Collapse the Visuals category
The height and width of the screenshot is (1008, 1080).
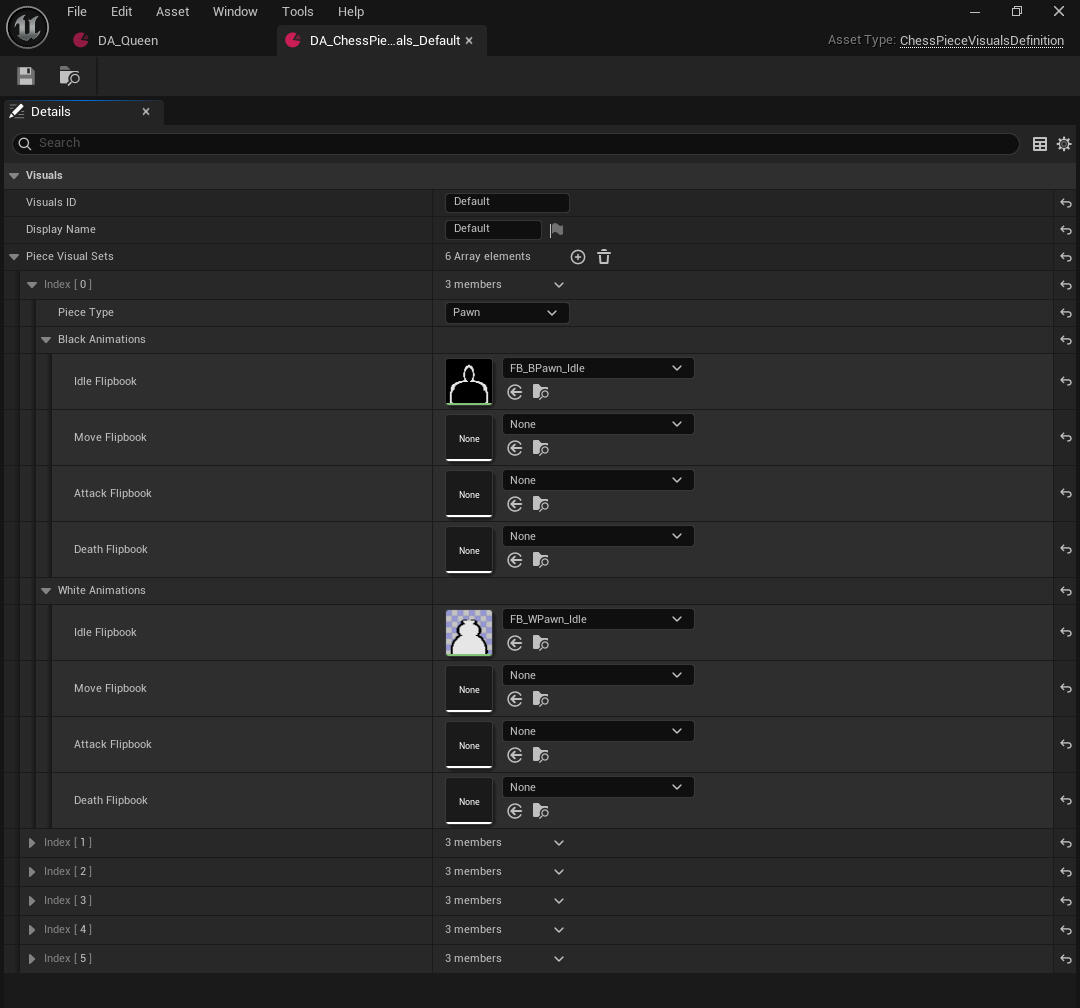tap(14, 176)
